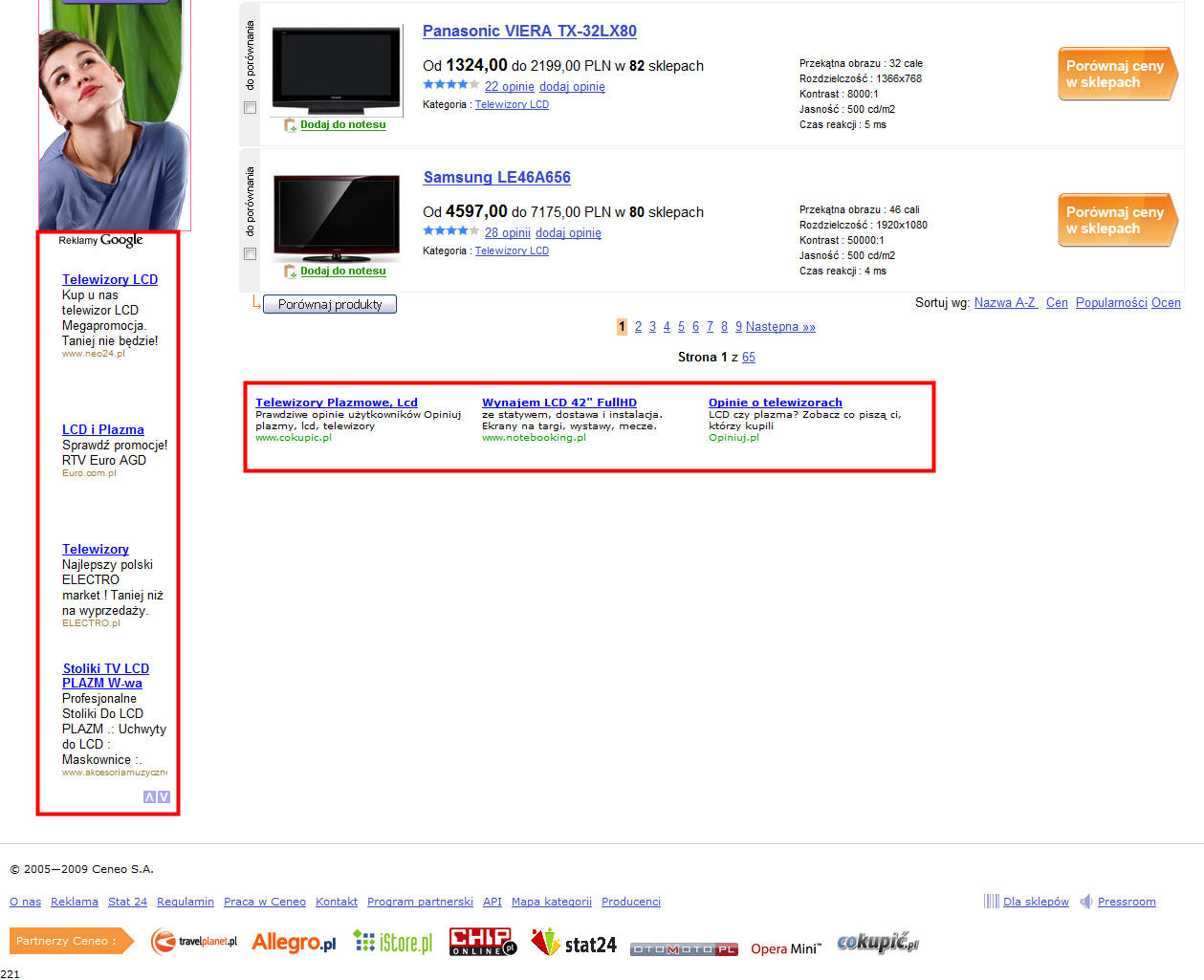
Task: Click 'Porównaj ceny w sklepach' for Panasonic
Action: click(1118, 74)
